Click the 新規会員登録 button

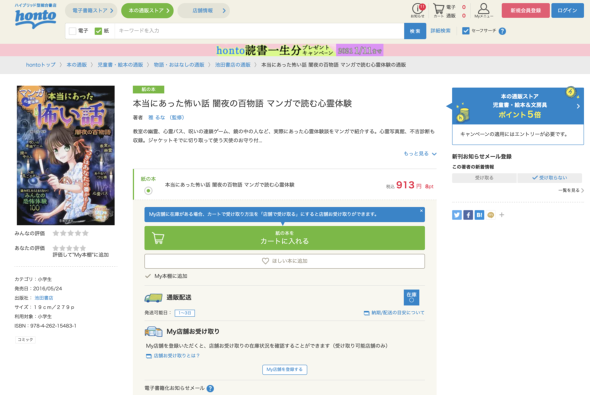(x=525, y=11)
